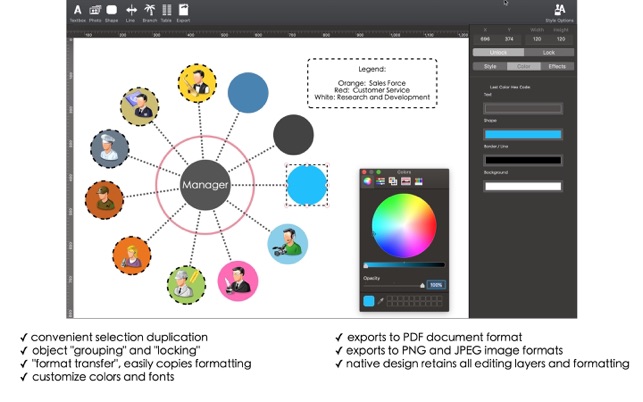Select the Branch palm tree tool
Image resolution: width=643 pixels, height=402 pixels.
click(150, 13)
